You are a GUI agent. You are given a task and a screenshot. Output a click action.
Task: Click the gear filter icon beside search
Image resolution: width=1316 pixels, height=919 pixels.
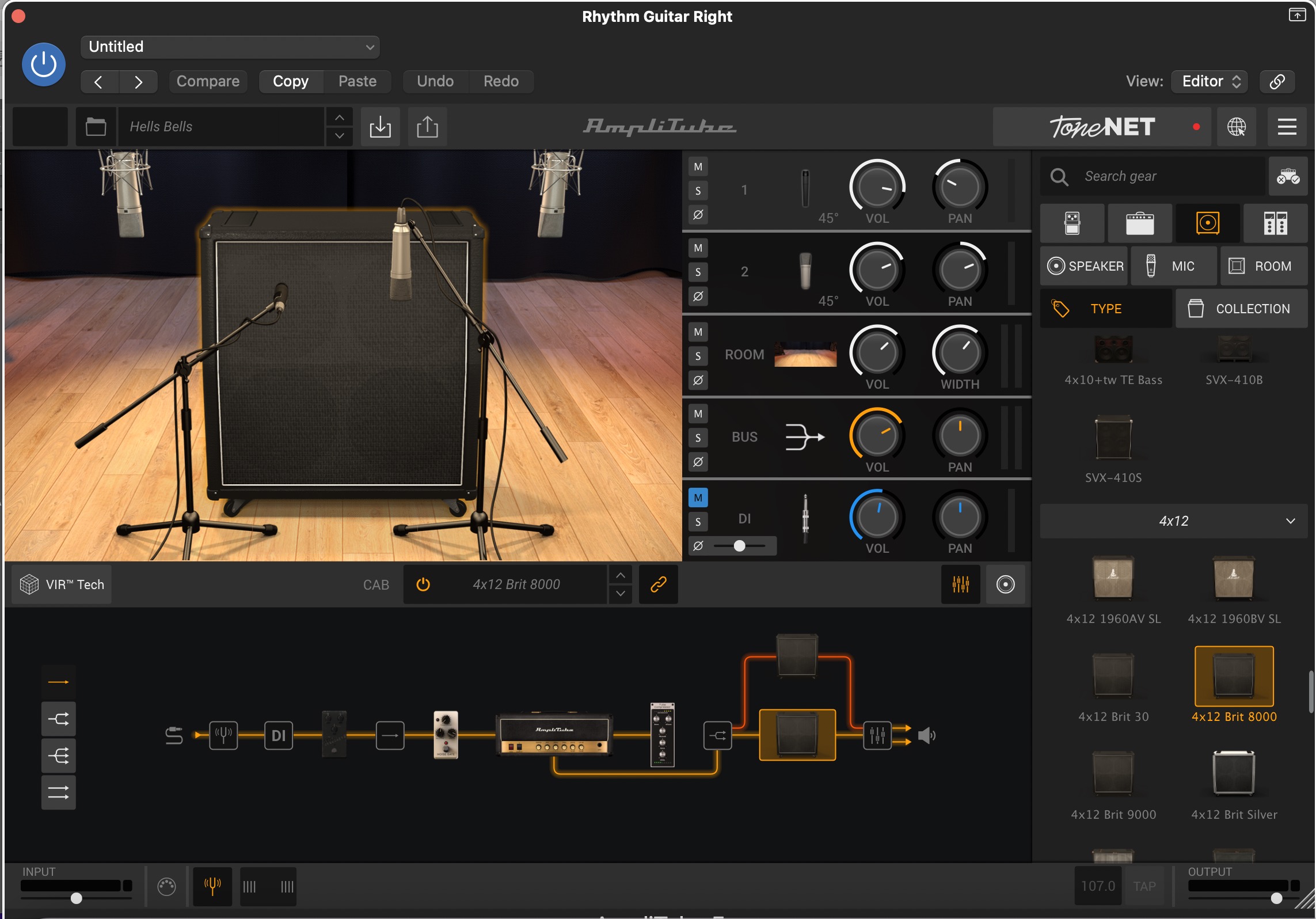[x=1288, y=176]
